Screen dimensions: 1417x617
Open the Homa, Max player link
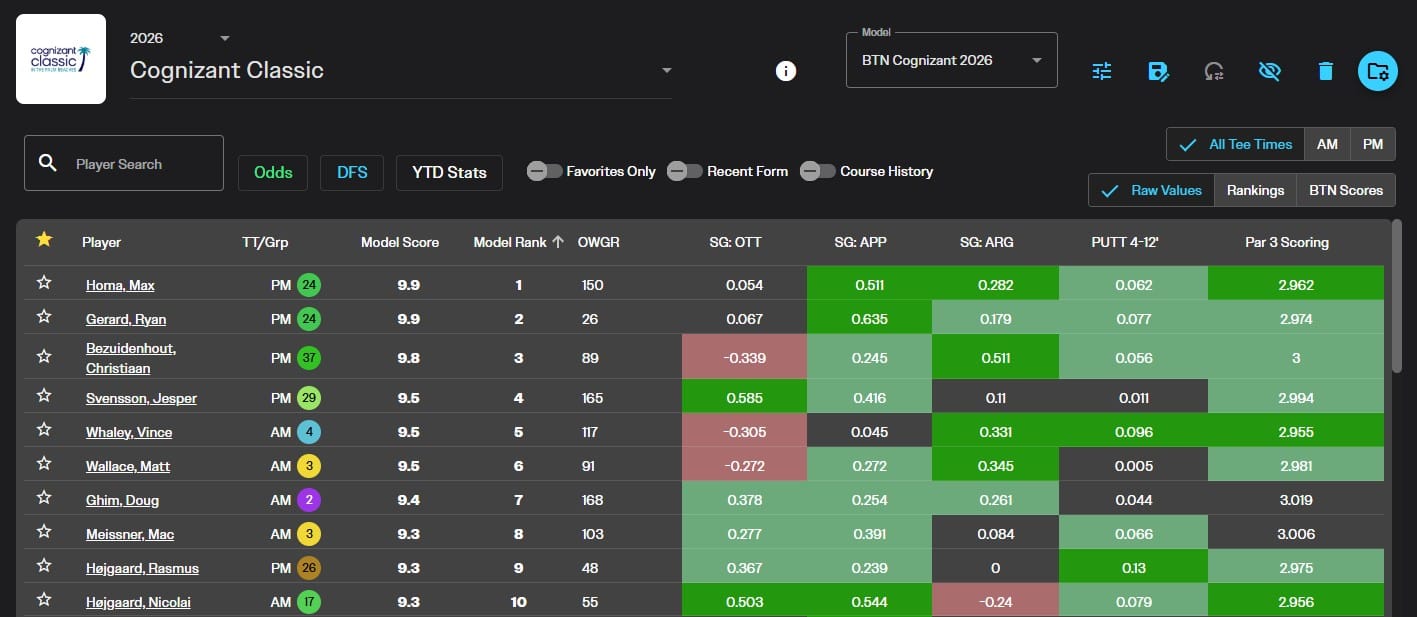pos(120,285)
